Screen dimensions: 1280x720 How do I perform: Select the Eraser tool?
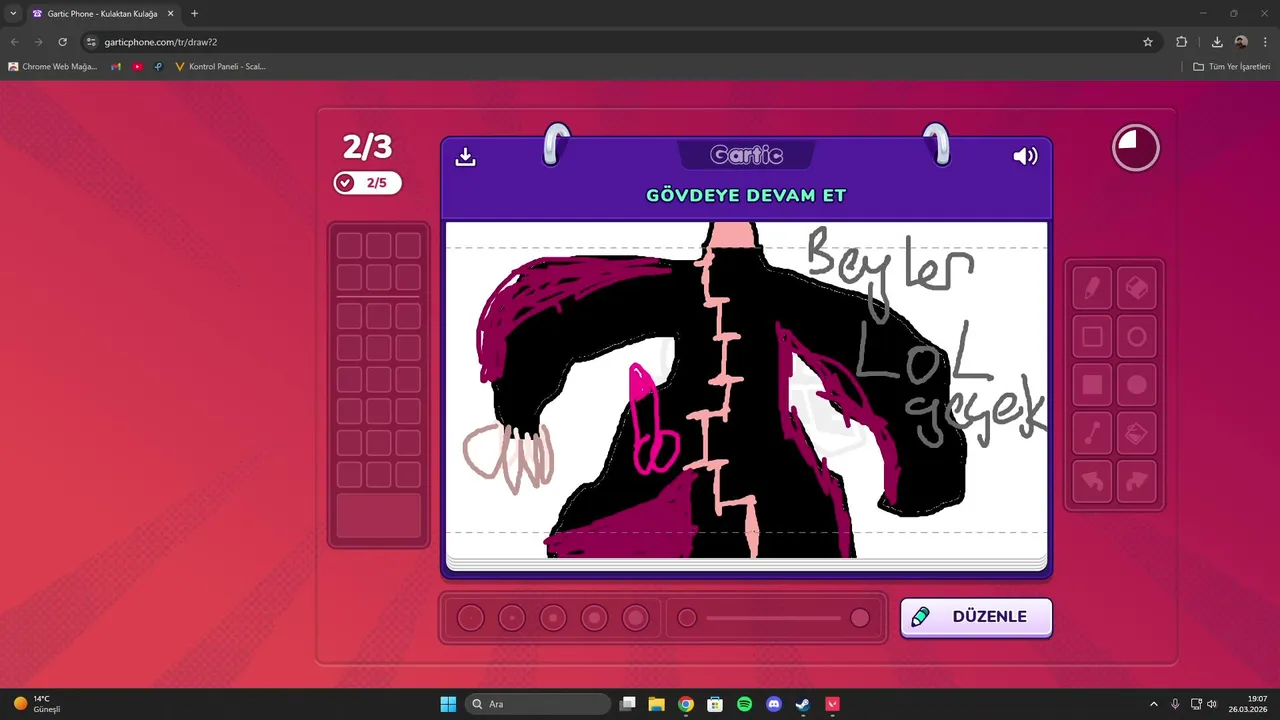1137,288
